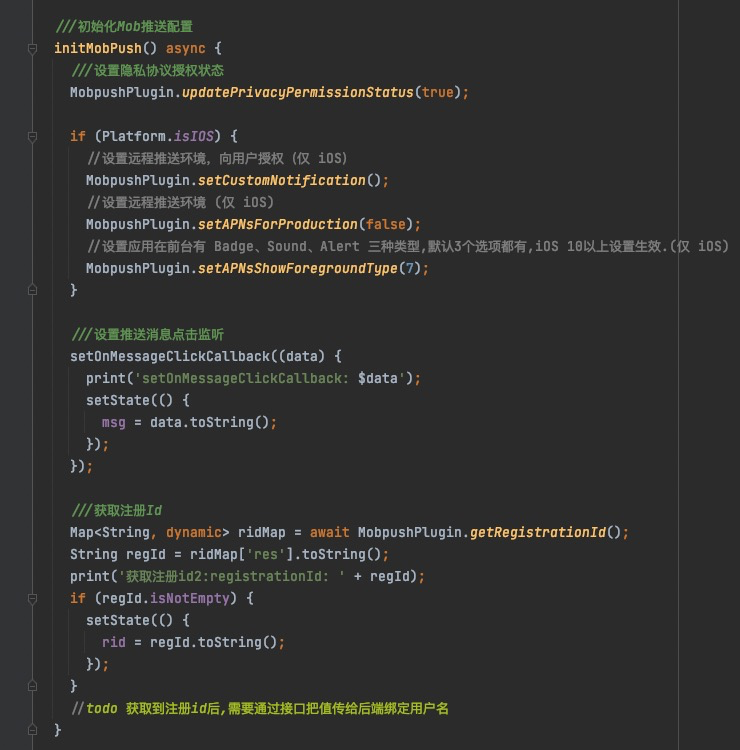Screen dimensions: 740x750
Task: Click fold-end marker at final closing brace
Action: point(33,730)
